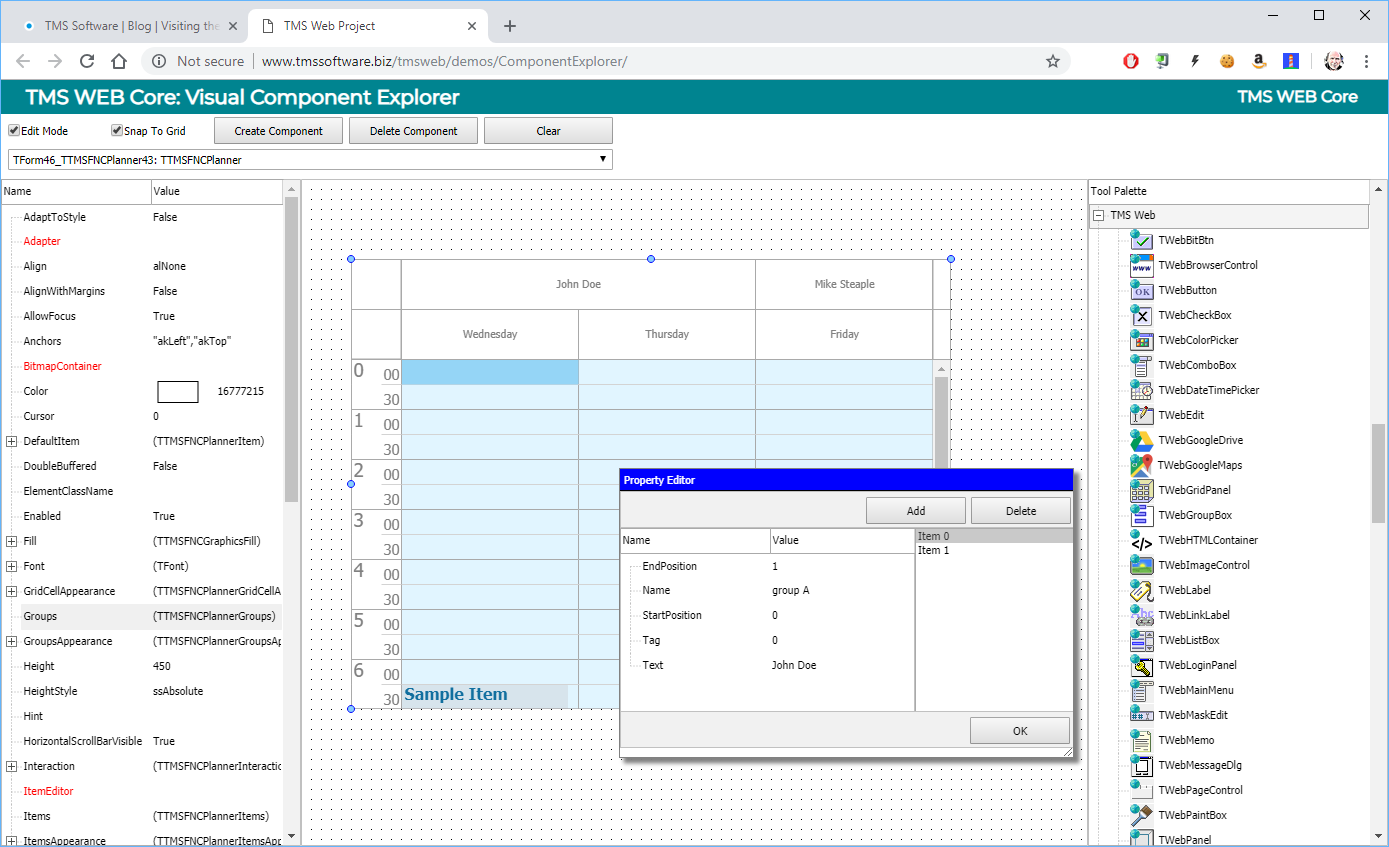Select the TWebLabel palette icon
The image size is (1389, 847).
coord(1141,590)
